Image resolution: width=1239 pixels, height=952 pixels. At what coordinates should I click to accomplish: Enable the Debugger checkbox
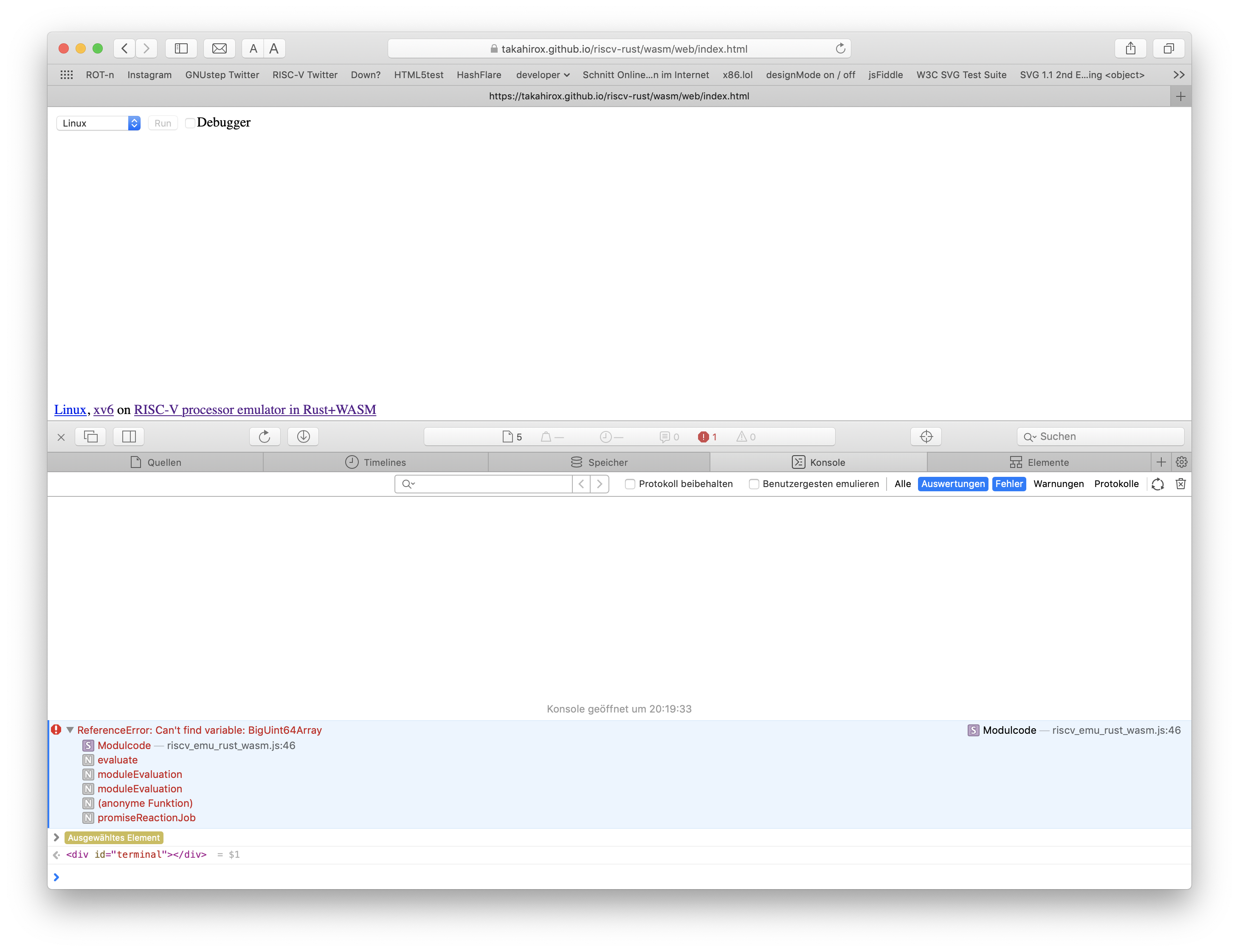190,123
